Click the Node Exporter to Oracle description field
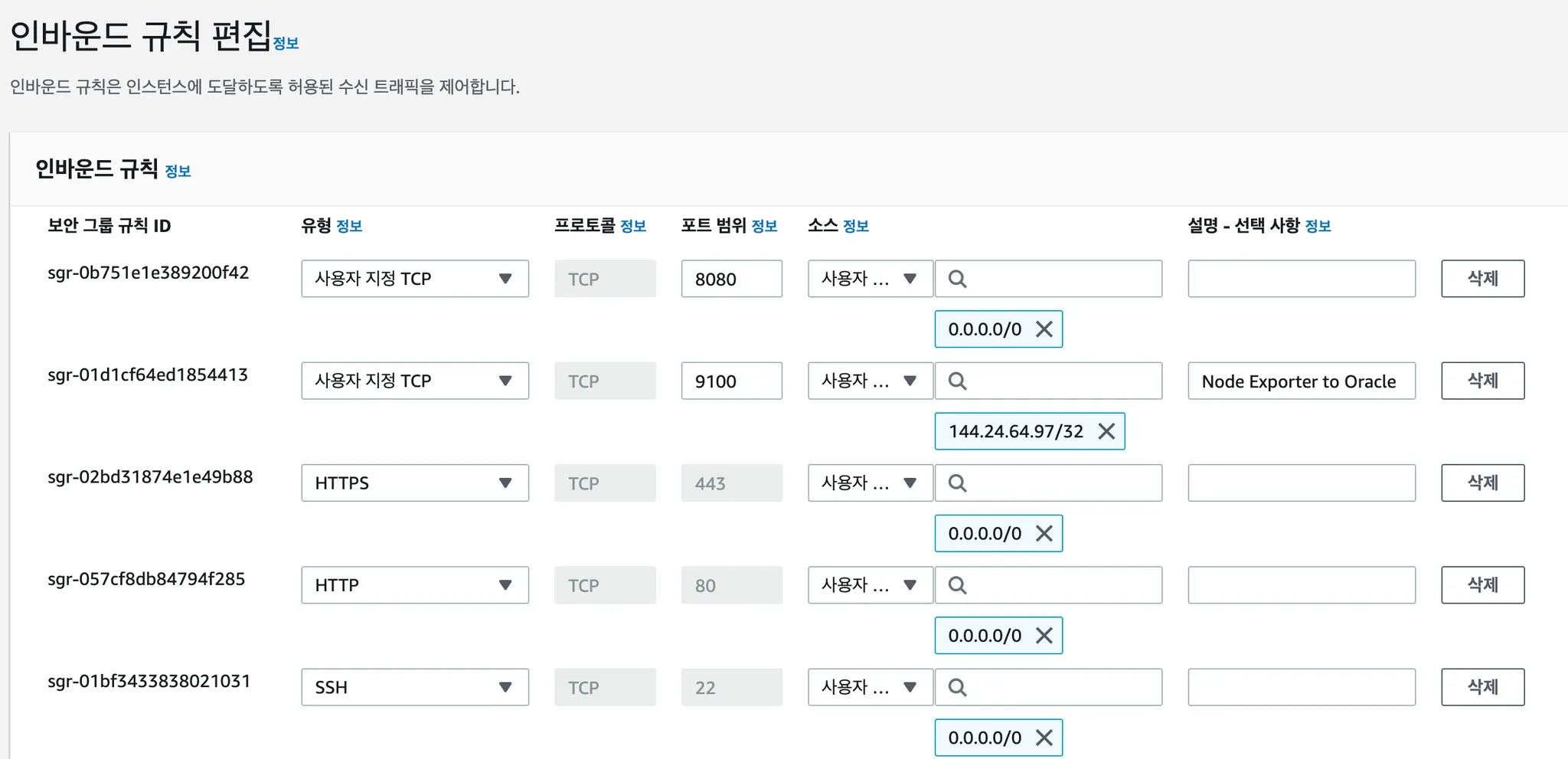 tap(1301, 381)
